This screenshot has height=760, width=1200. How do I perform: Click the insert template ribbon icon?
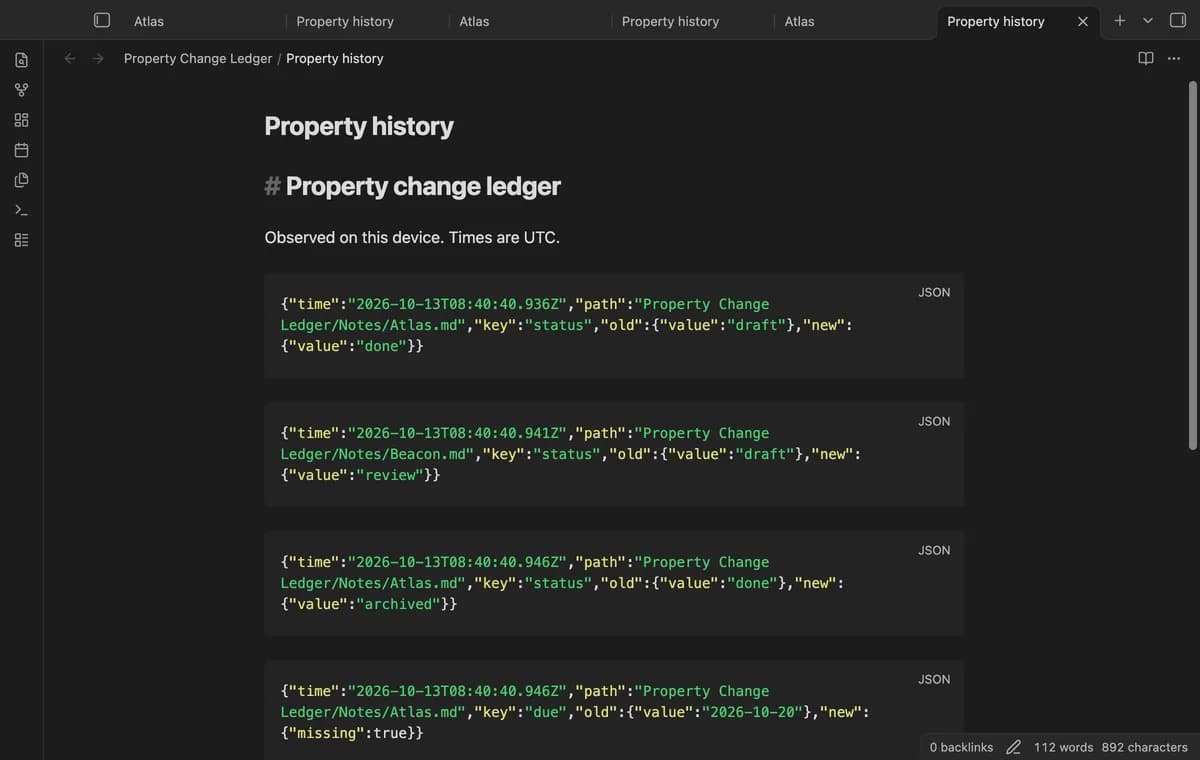[x=21, y=180]
